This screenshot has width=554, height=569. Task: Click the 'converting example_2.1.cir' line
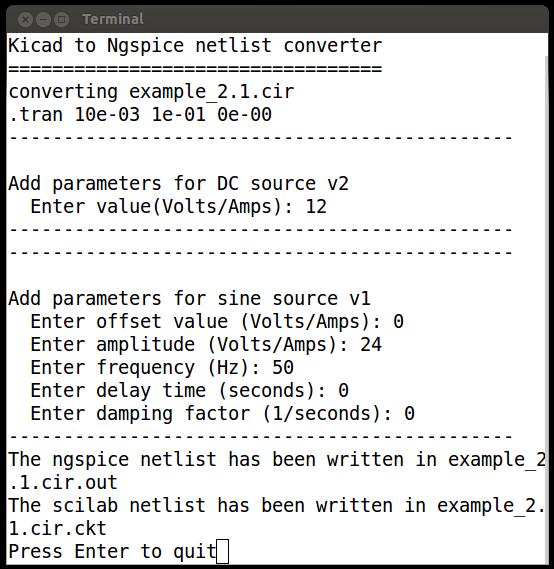point(151,91)
